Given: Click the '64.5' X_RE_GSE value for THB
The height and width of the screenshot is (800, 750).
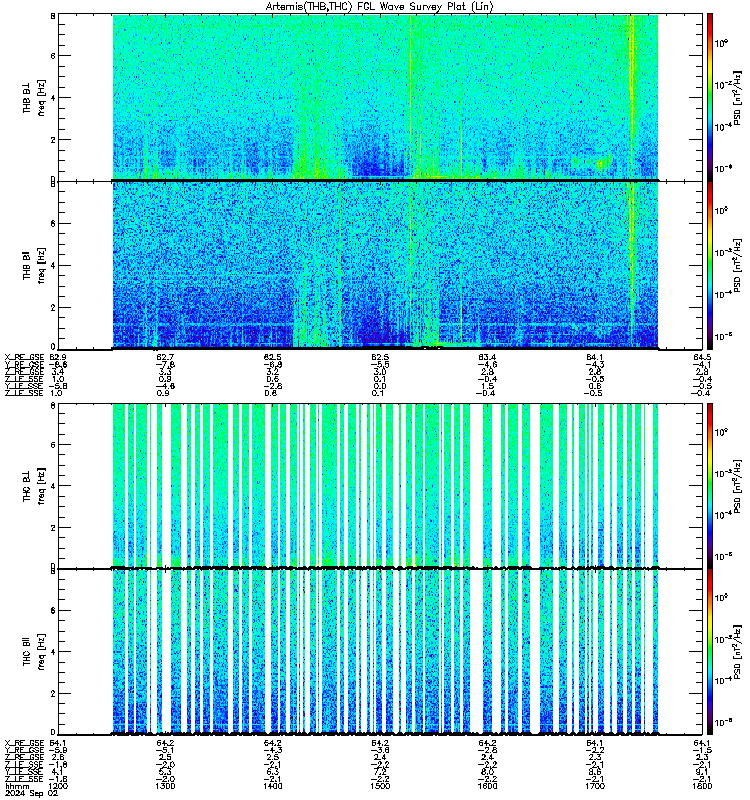Looking at the screenshot, I should [x=703, y=357].
